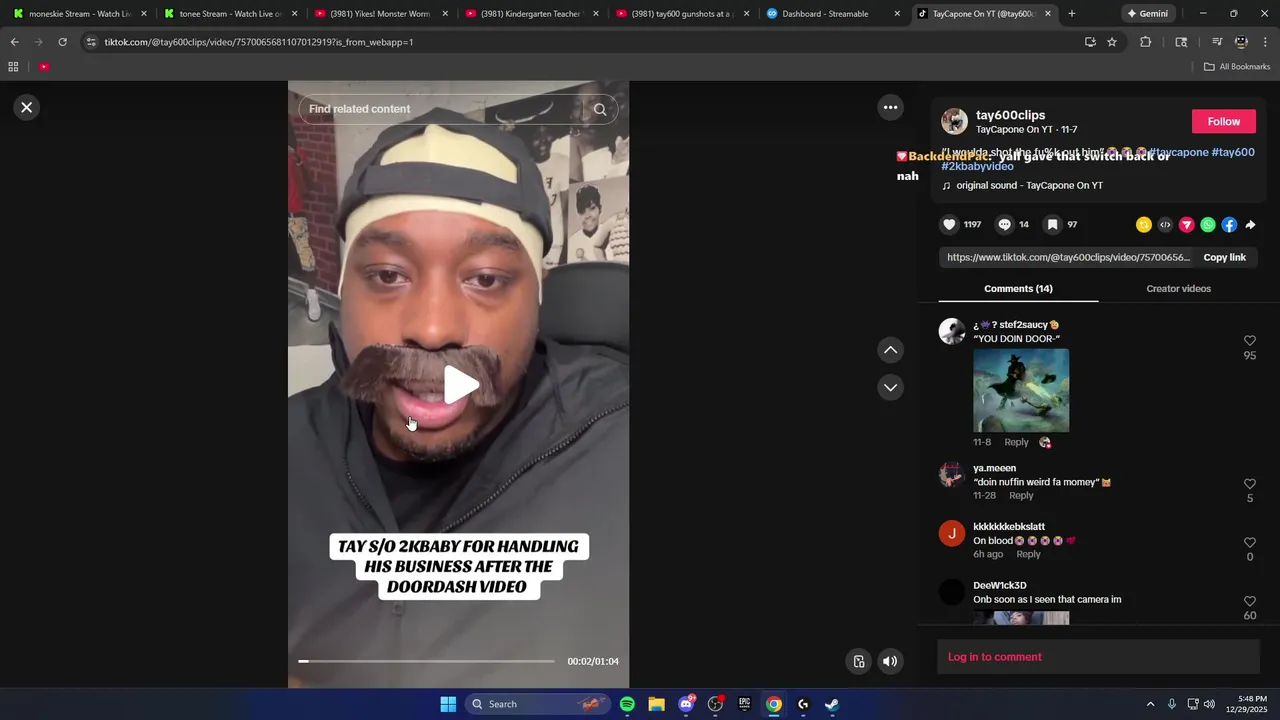Follow tay600clips
1280x720 pixels.
(x=1223, y=121)
